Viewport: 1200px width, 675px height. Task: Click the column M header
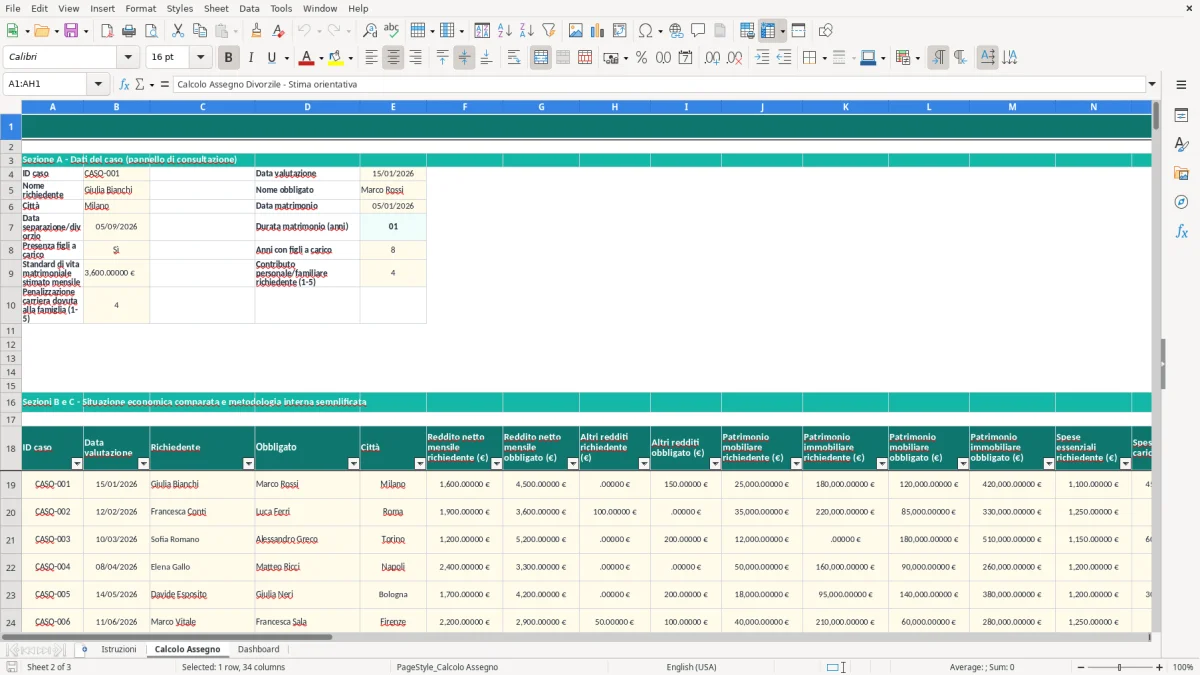pyautogui.click(x=1012, y=106)
